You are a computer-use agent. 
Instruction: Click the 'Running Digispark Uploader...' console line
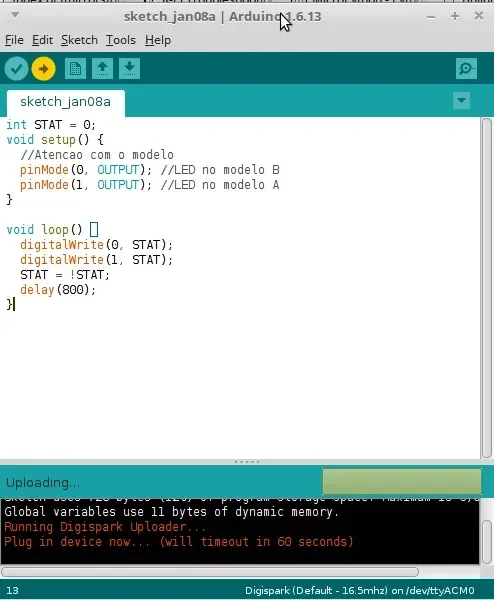point(105,527)
